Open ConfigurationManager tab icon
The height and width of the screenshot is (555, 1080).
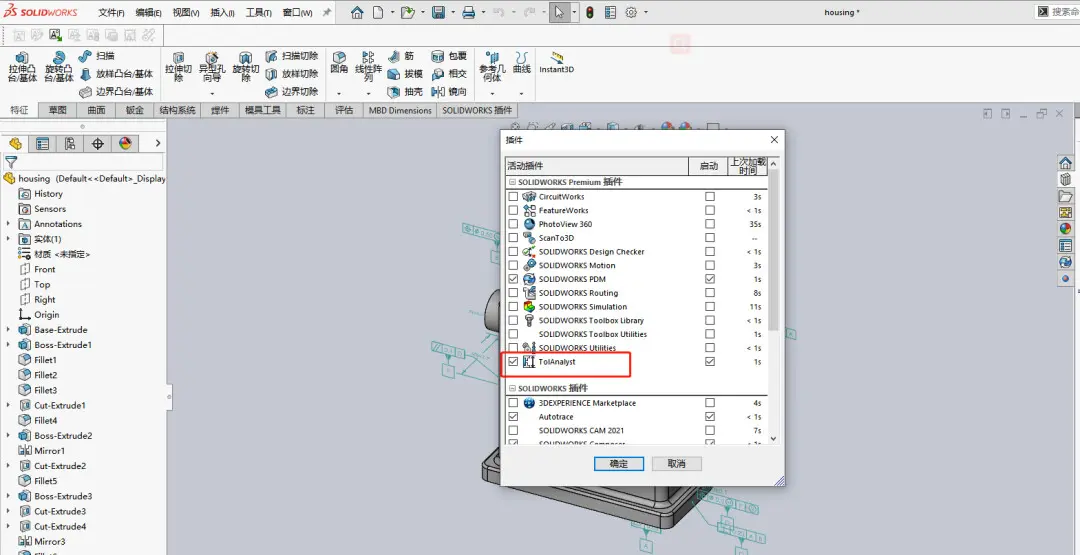(70, 143)
